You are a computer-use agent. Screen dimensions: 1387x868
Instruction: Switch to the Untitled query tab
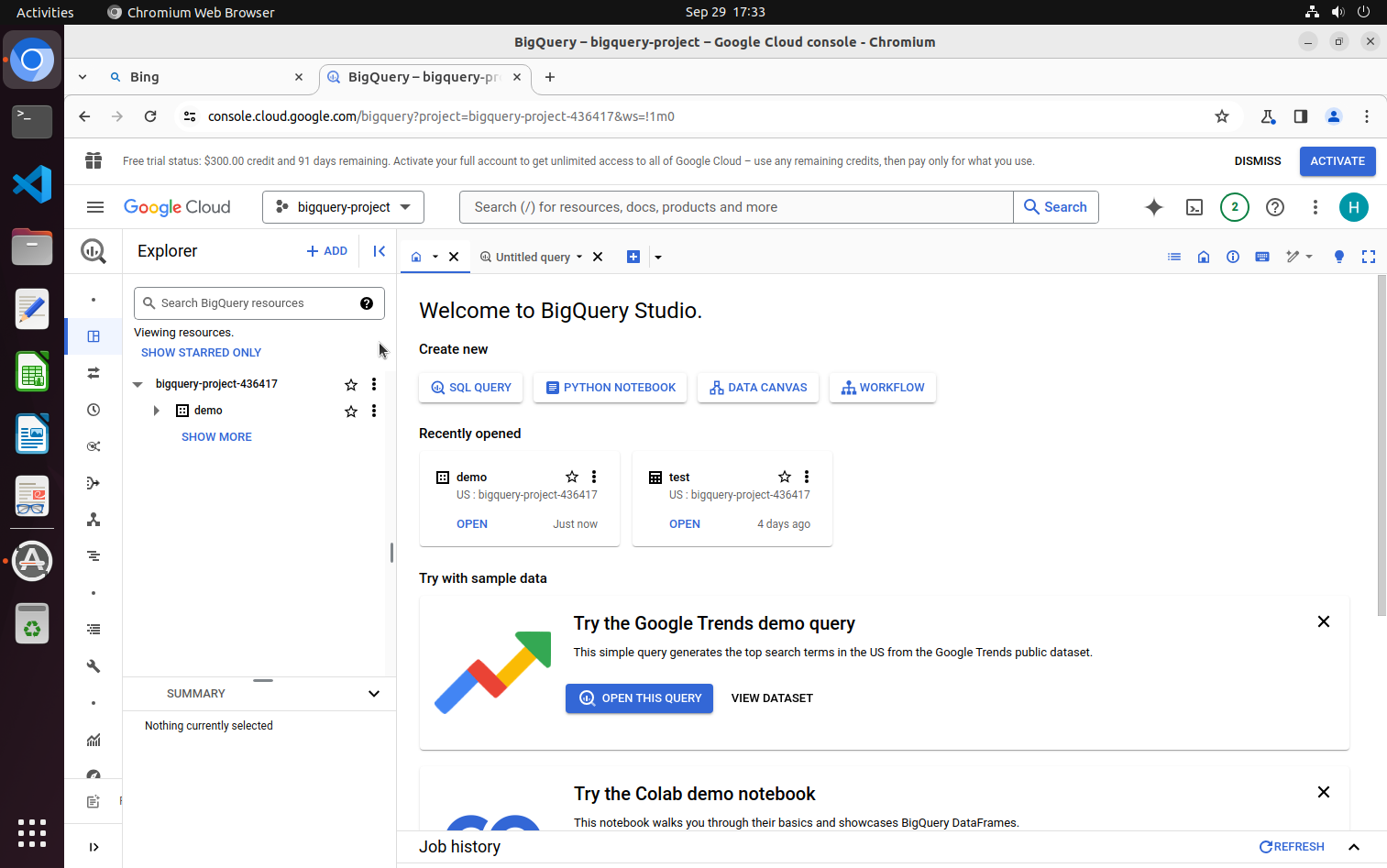533,258
